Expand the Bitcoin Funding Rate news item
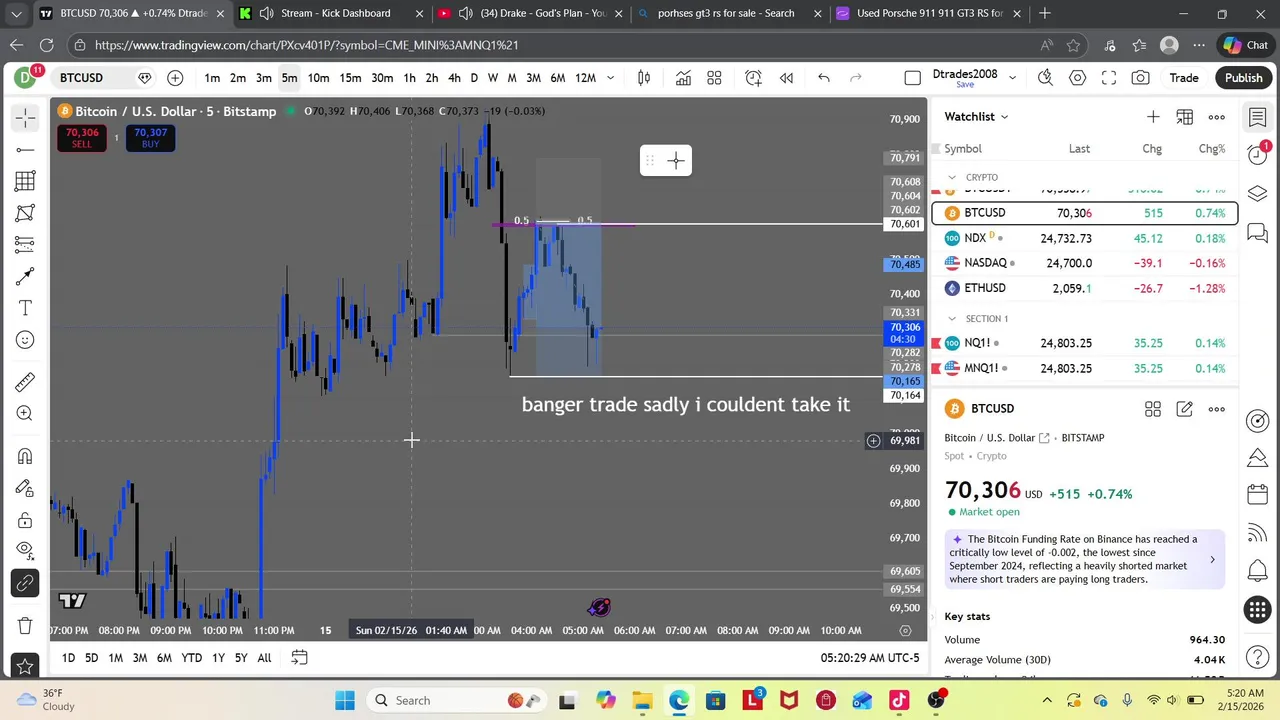The height and width of the screenshot is (720, 1280). 1085,559
